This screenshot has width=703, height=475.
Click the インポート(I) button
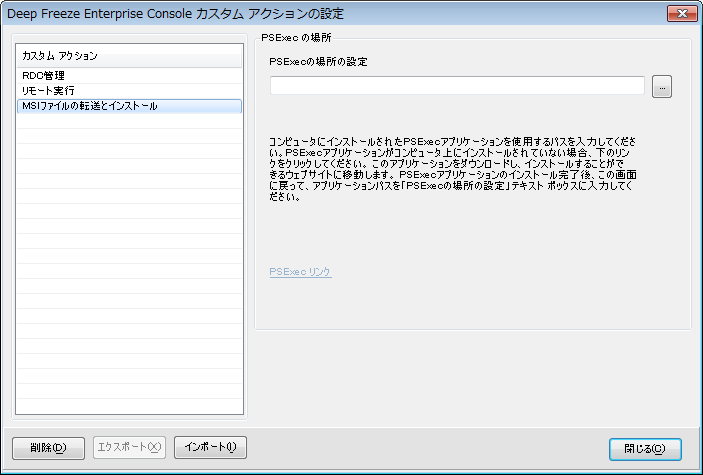(210, 447)
